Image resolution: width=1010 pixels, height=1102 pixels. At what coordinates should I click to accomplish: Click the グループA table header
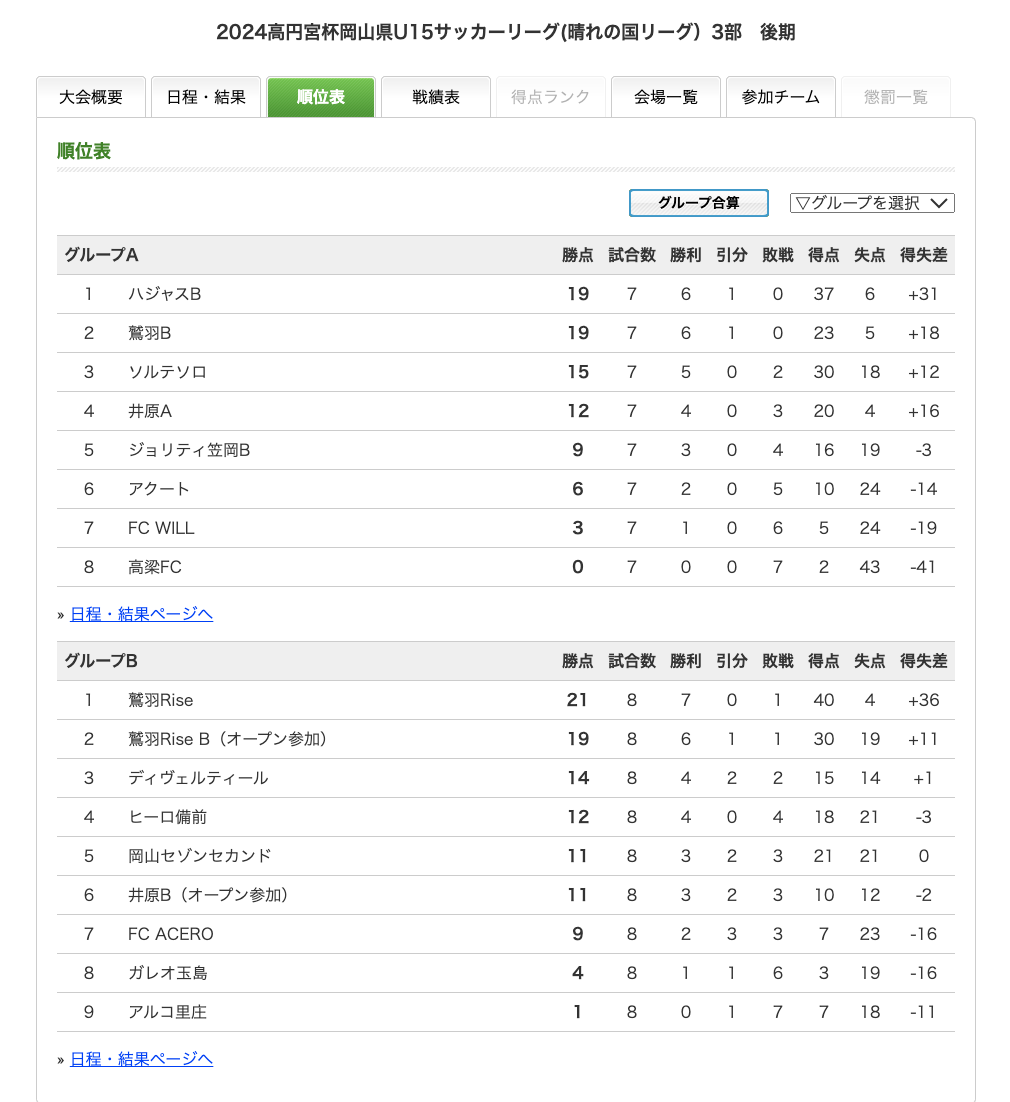(101, 255)
